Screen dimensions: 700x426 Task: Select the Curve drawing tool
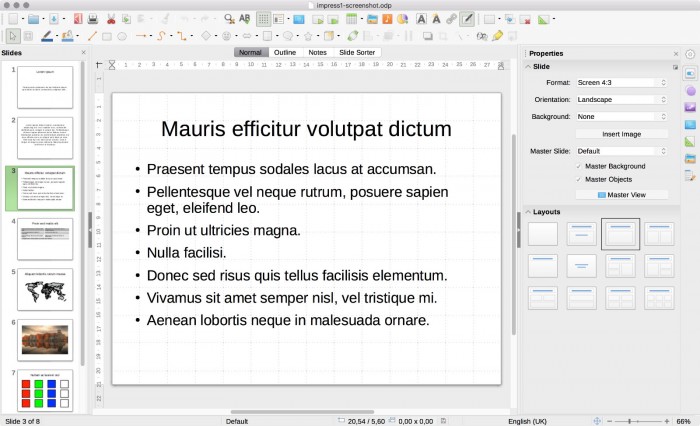coord(161,36)
